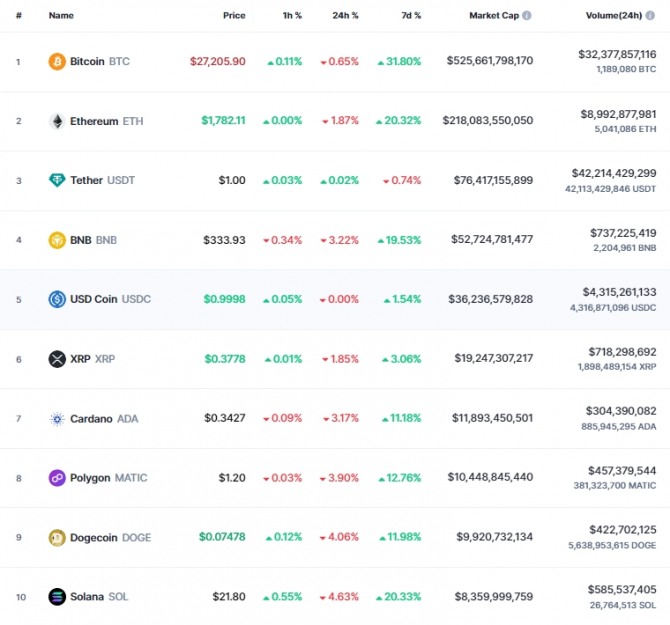Click the Bitcoin logo icon

coord(57,62)
